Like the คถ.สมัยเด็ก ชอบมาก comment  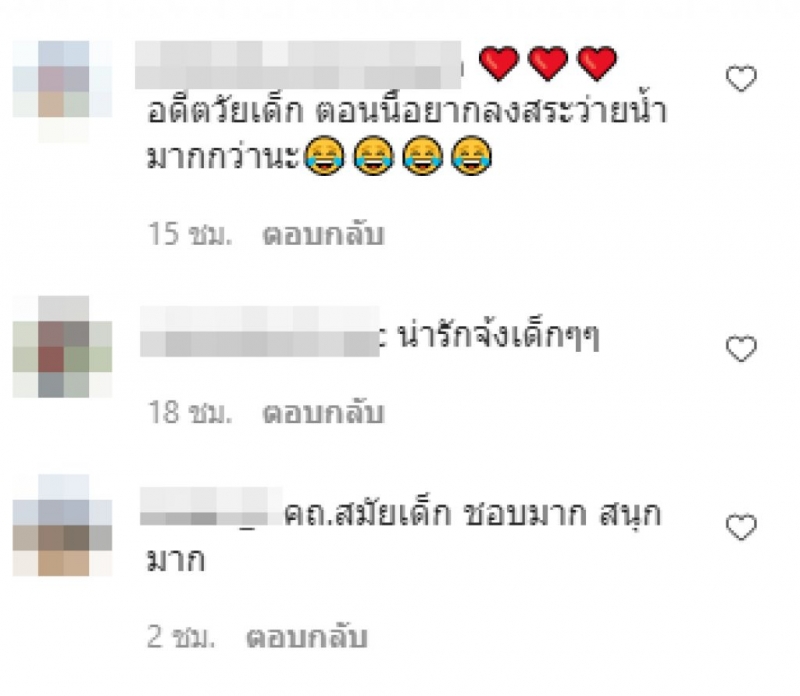(741, 527)
